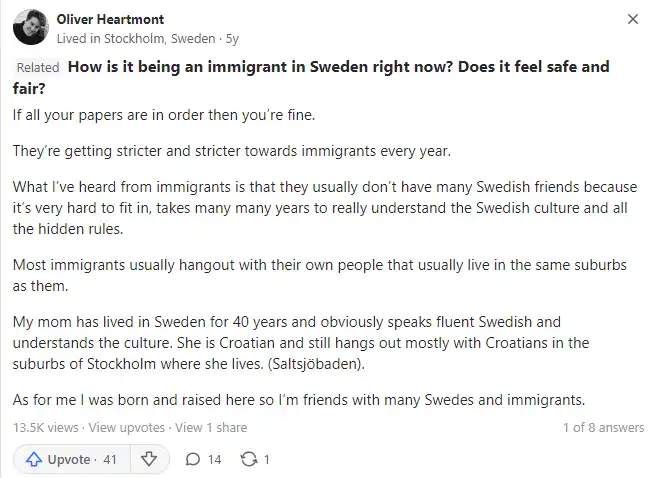The image size is (654, 478).
Task: Click the Upvote 41 button label
Action: click(82, 459)
